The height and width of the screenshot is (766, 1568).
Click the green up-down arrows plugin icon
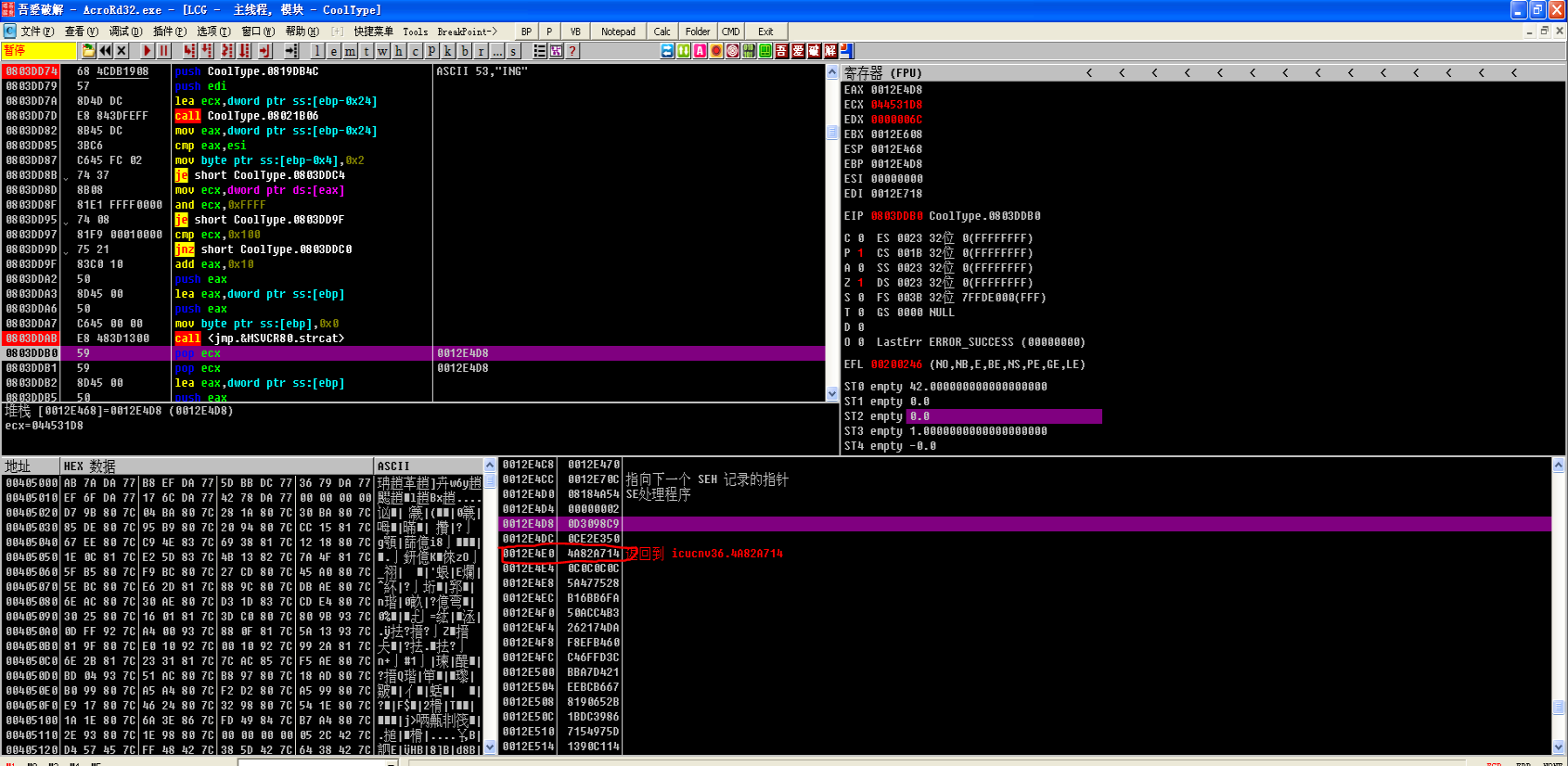[684, 51]
